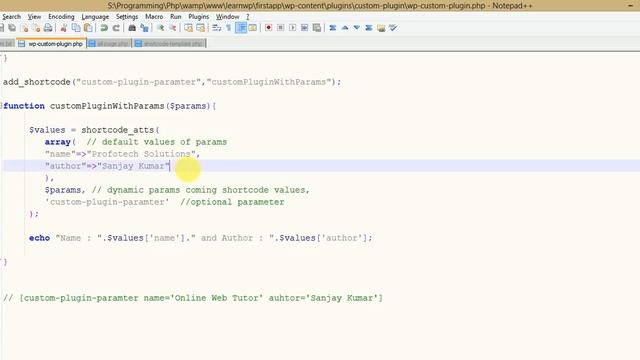Open the Settings menu

point(127,17)
